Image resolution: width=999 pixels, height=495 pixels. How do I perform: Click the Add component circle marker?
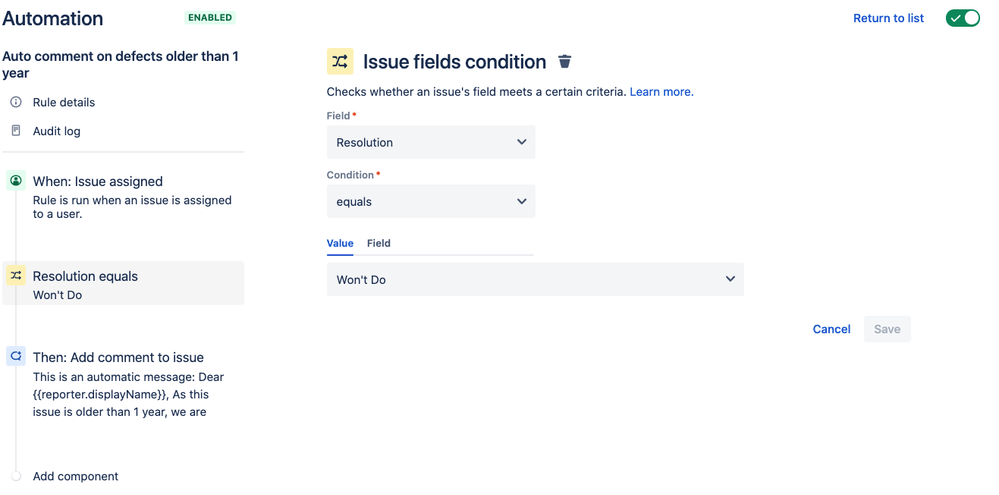(16, 476)
